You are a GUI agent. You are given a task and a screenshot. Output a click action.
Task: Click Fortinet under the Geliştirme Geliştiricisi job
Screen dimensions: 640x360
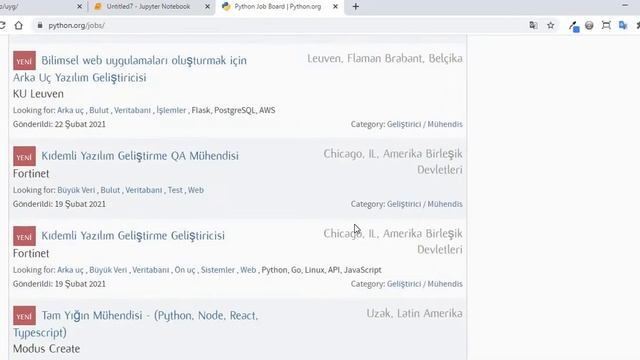click(31, 253)
